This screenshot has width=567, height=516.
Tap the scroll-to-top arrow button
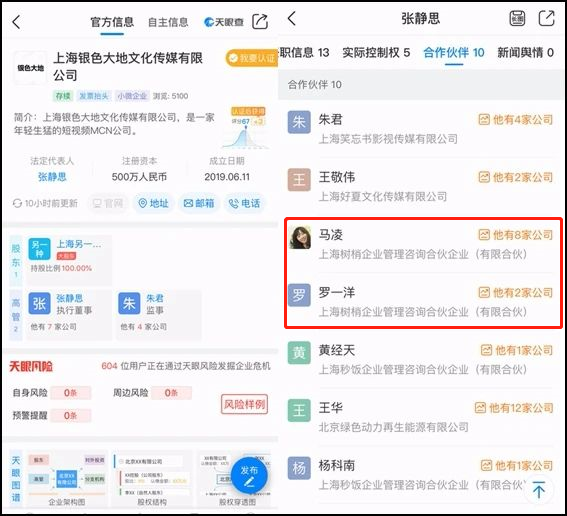pyautogui.click(x=539, y=490)
